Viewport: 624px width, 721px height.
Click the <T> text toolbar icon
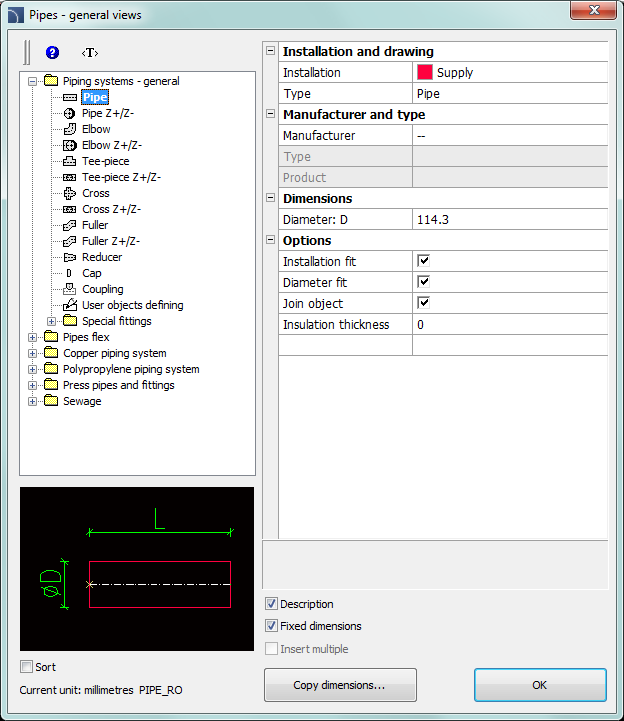[x=90, y=52]
